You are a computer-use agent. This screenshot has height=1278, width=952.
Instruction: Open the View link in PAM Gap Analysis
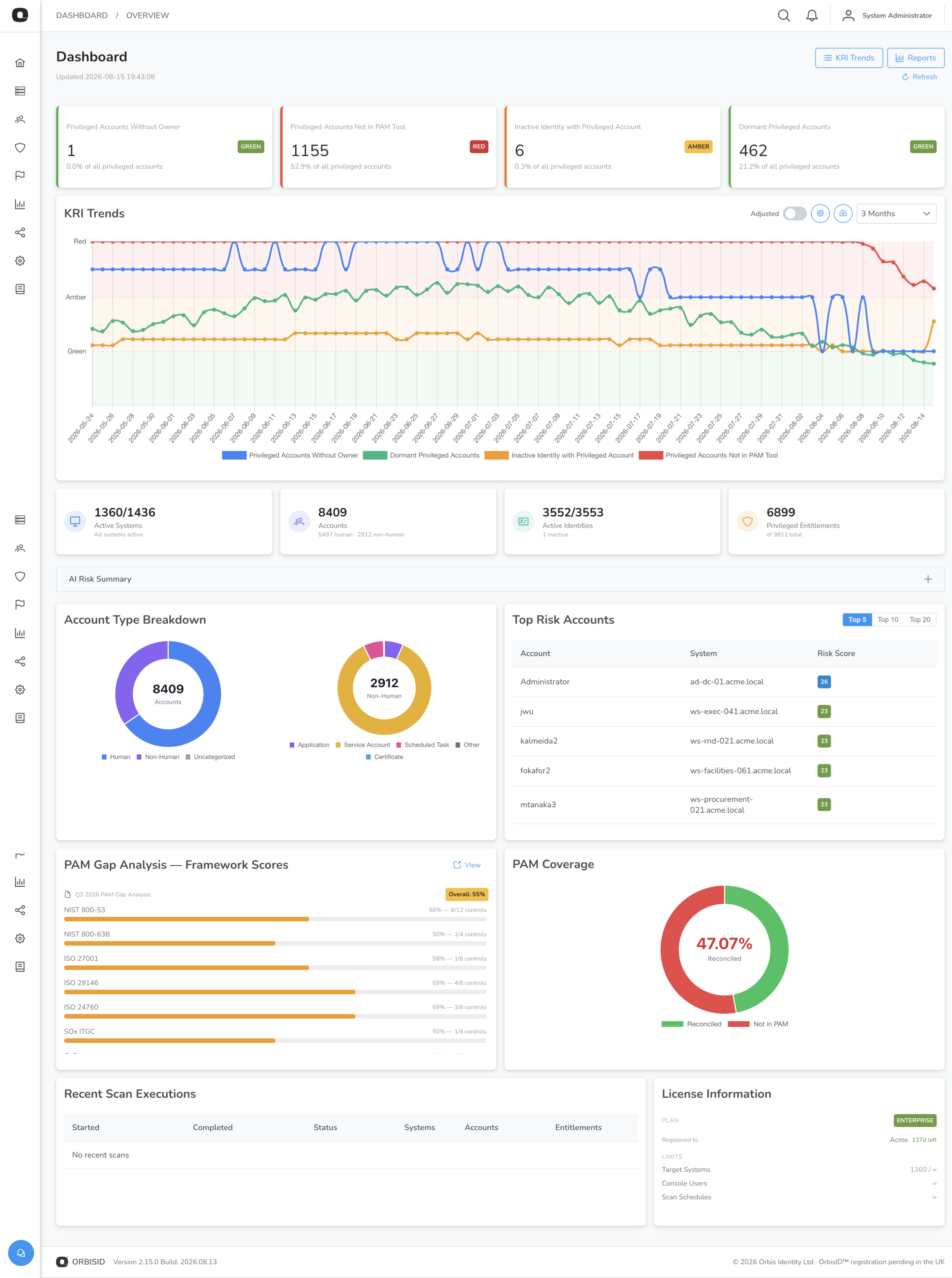pyautogui.click(x=467, y=865)
